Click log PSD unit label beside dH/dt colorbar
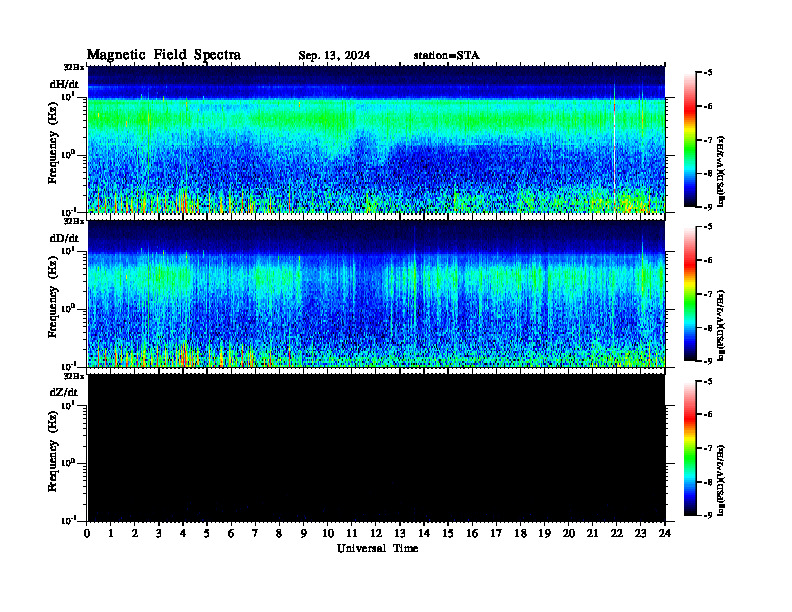This screenshot has height=612, width=792. (721, 171)
